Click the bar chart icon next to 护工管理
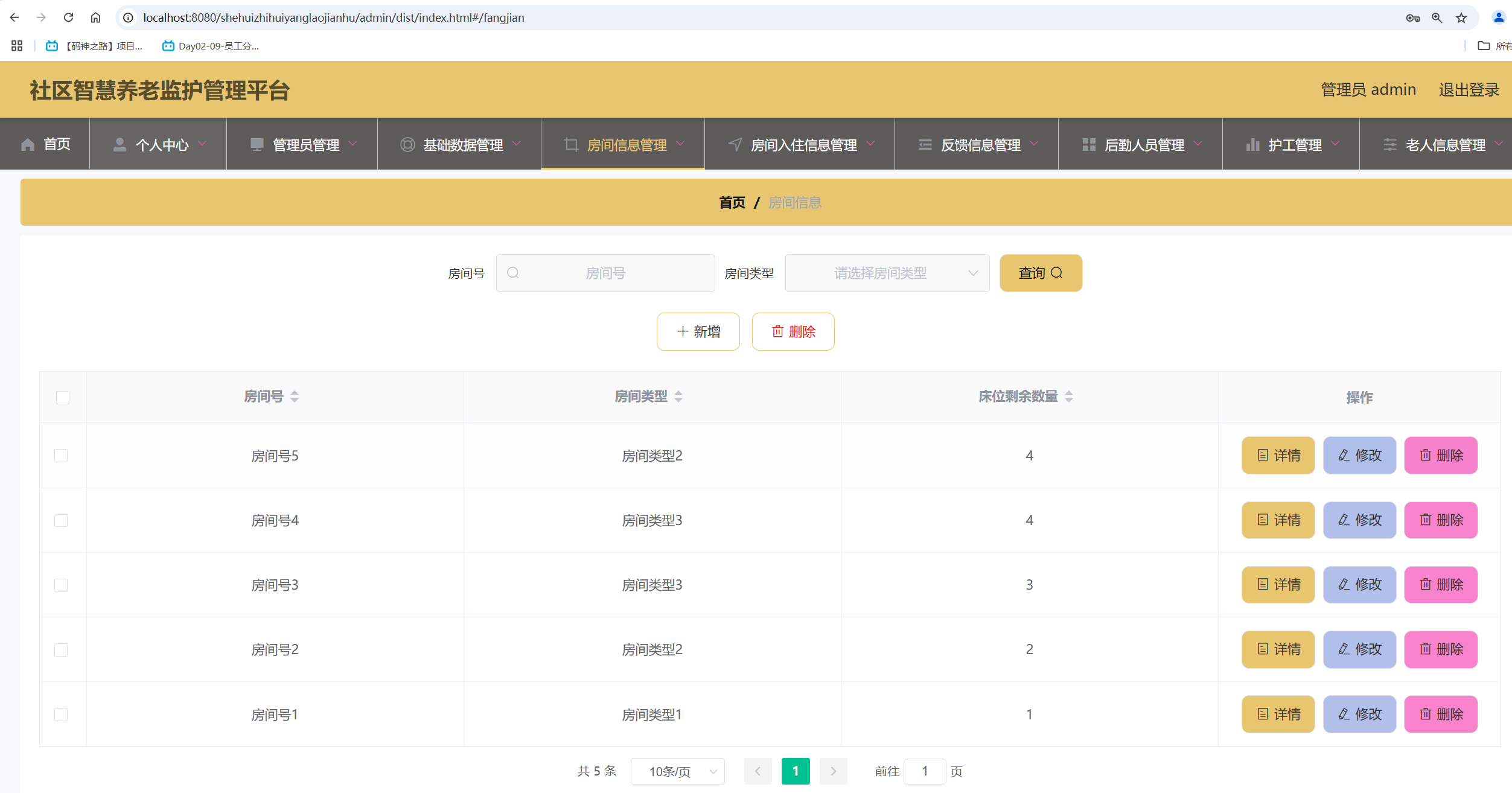The image size is (1512, 793). pos(1253,144)
